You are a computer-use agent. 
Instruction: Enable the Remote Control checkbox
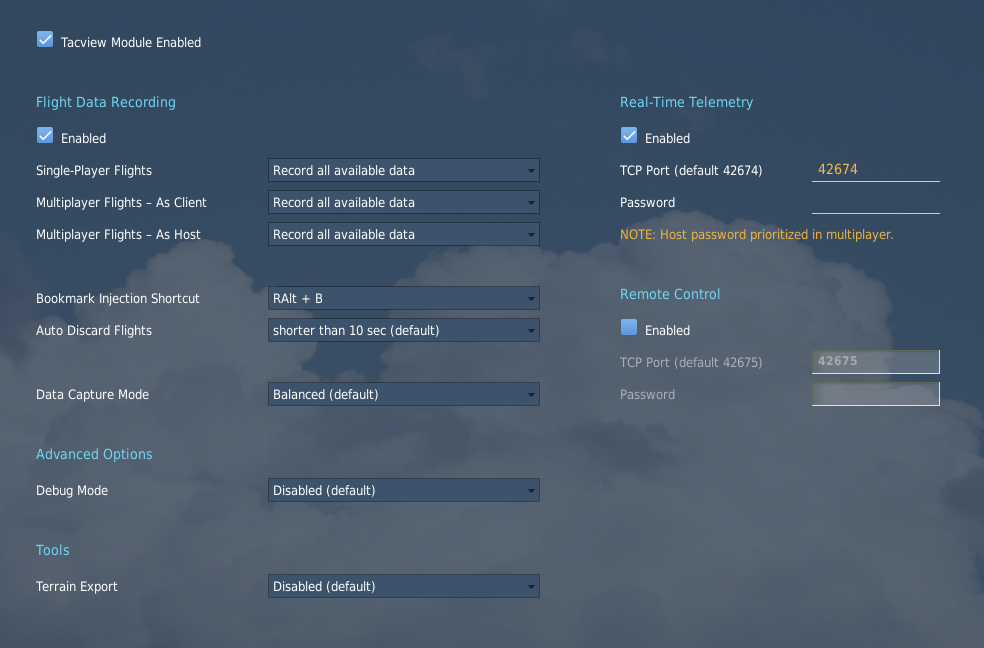click(x=629, y=327)
